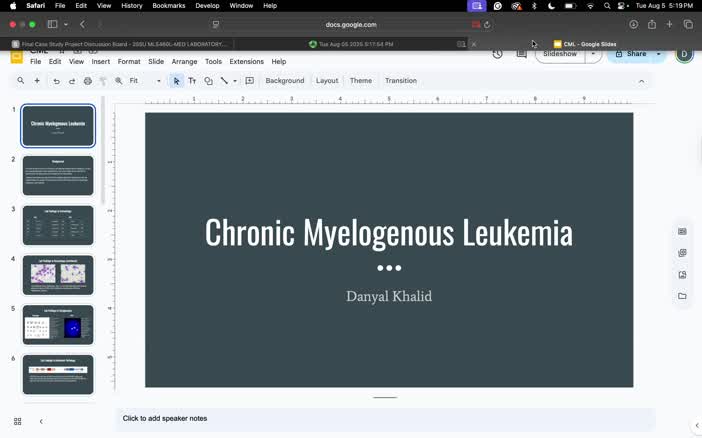Open the Google Slides home icon
This screenshot has width=702, height=438.
point(17,57)
